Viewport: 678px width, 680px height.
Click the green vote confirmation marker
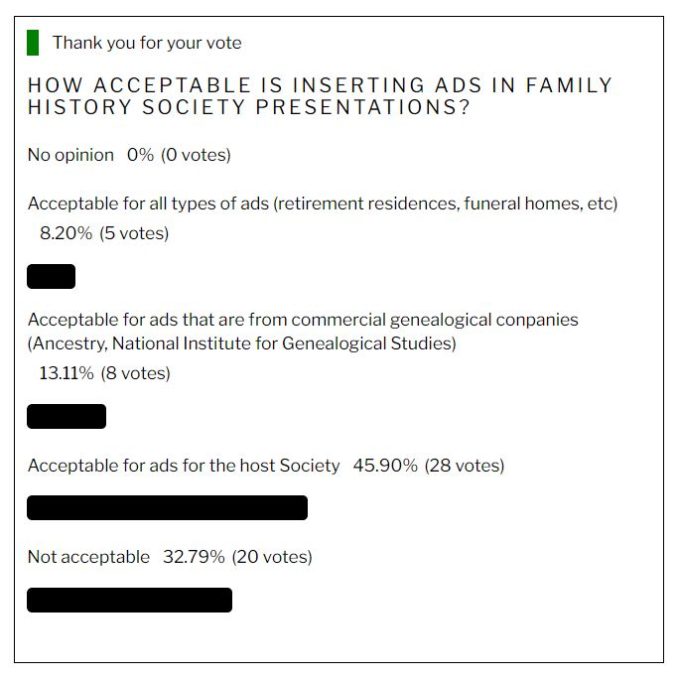pos(33,42)
